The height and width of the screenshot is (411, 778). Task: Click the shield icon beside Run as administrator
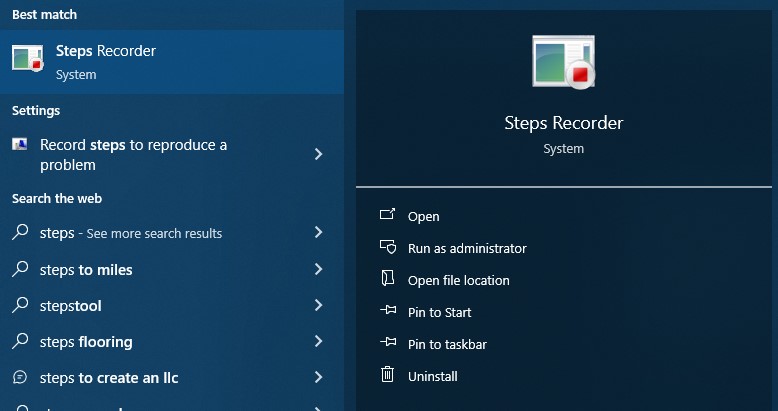(x=388, y=248)
